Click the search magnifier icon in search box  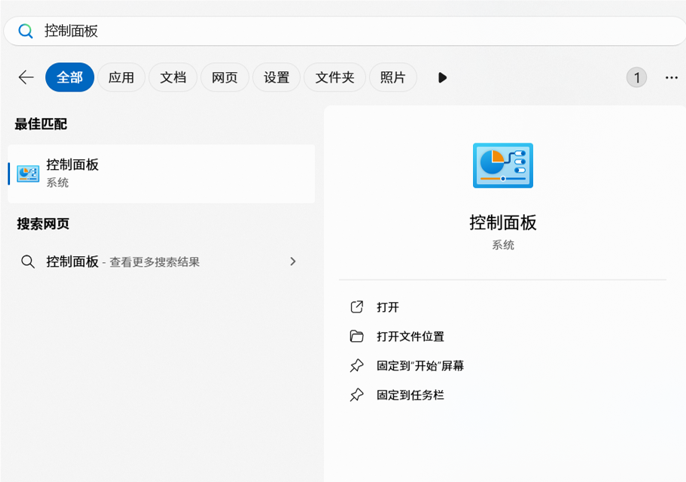[26, 31]
